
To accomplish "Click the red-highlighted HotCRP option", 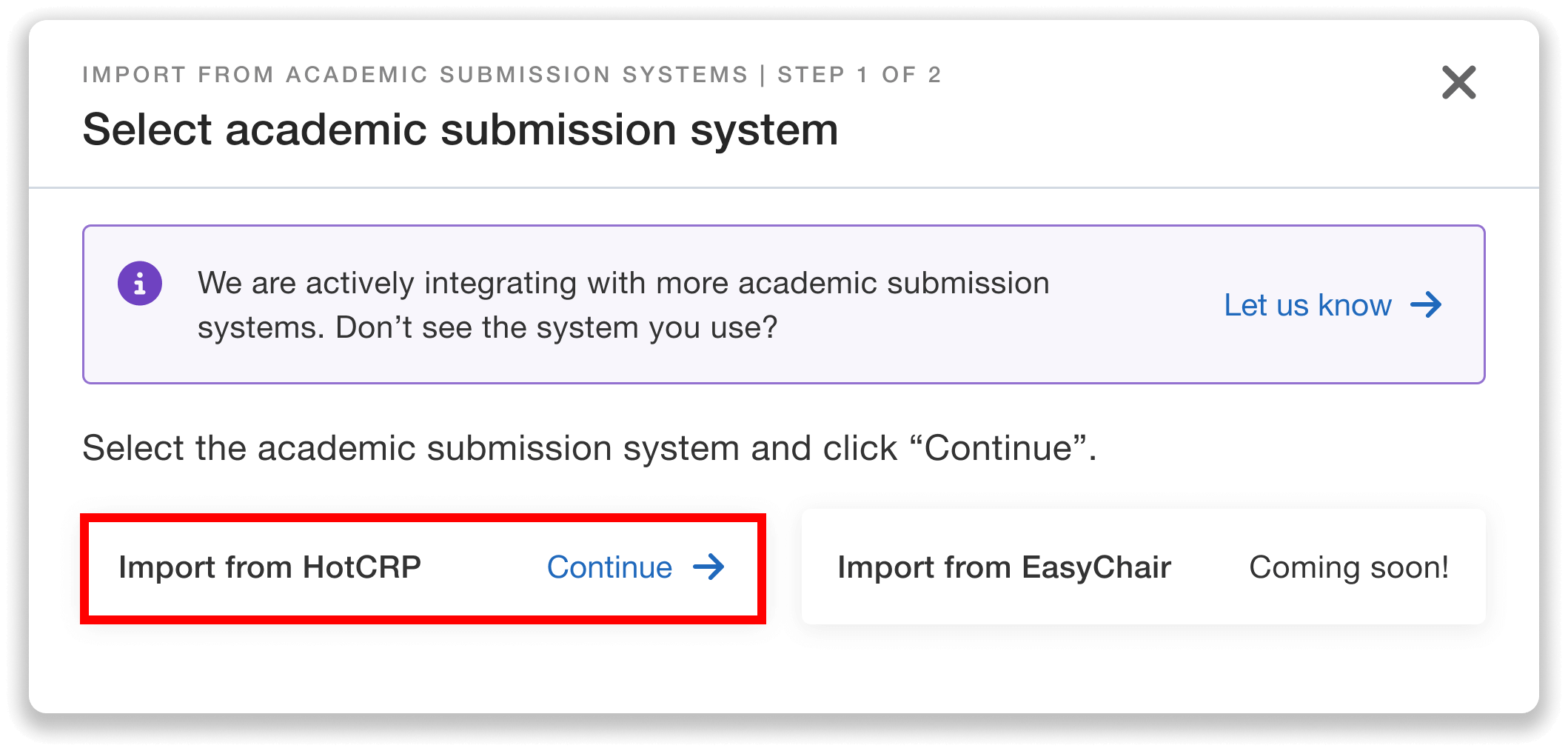I will coord(422,568).
